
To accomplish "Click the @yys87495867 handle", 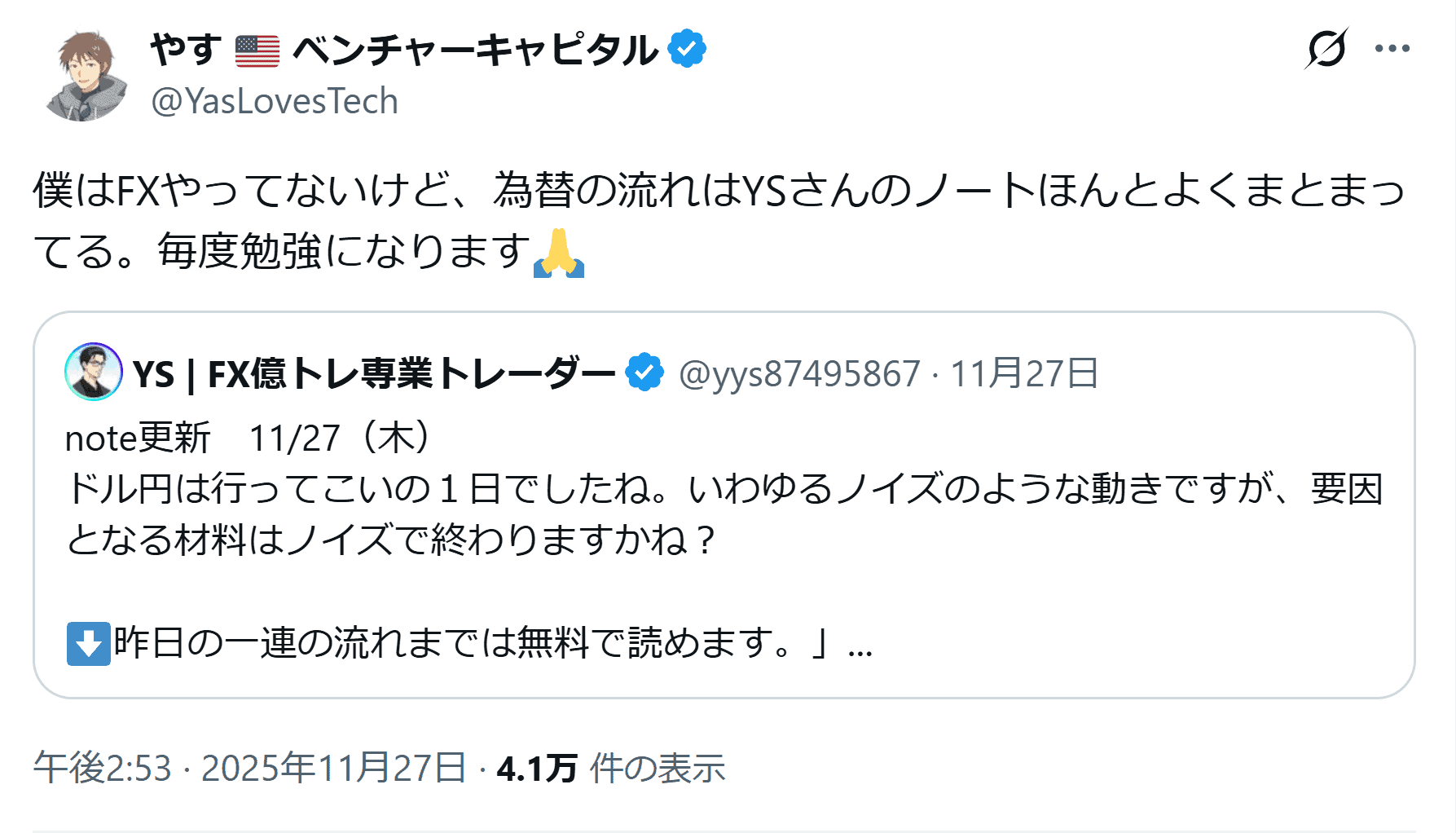I will click(x=798, y=374).
